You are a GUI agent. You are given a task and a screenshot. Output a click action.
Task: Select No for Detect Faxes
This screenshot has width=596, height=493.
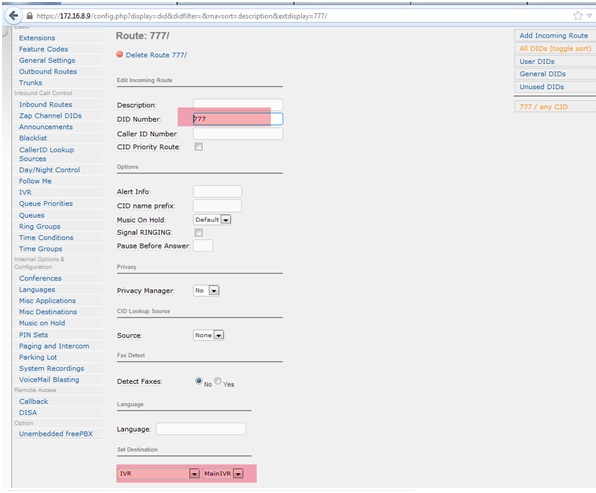[198, 380]
